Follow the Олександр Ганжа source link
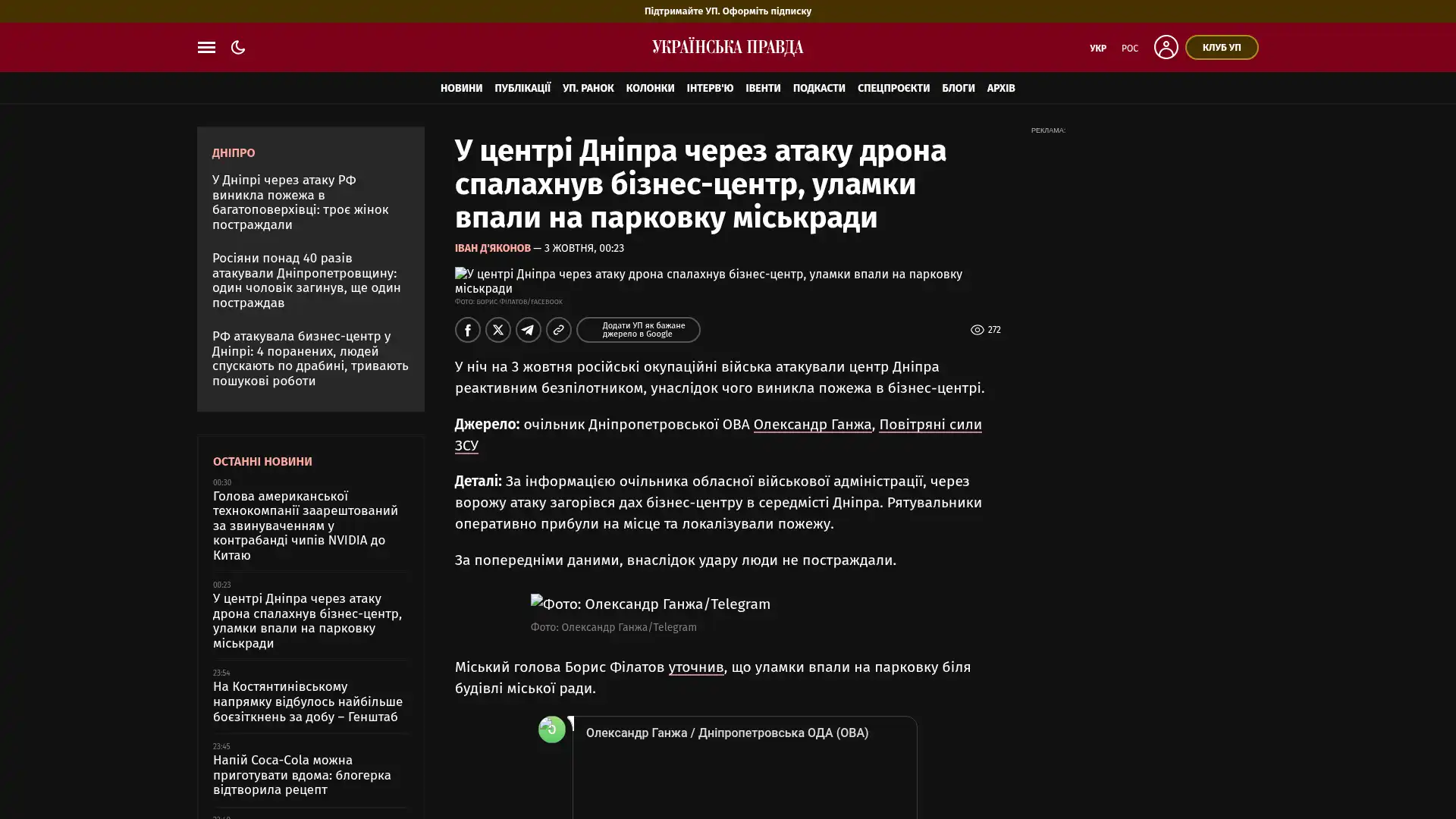The width and height of the screenshot is (1456, 819). pyautogui.click(x=812, y=425)
